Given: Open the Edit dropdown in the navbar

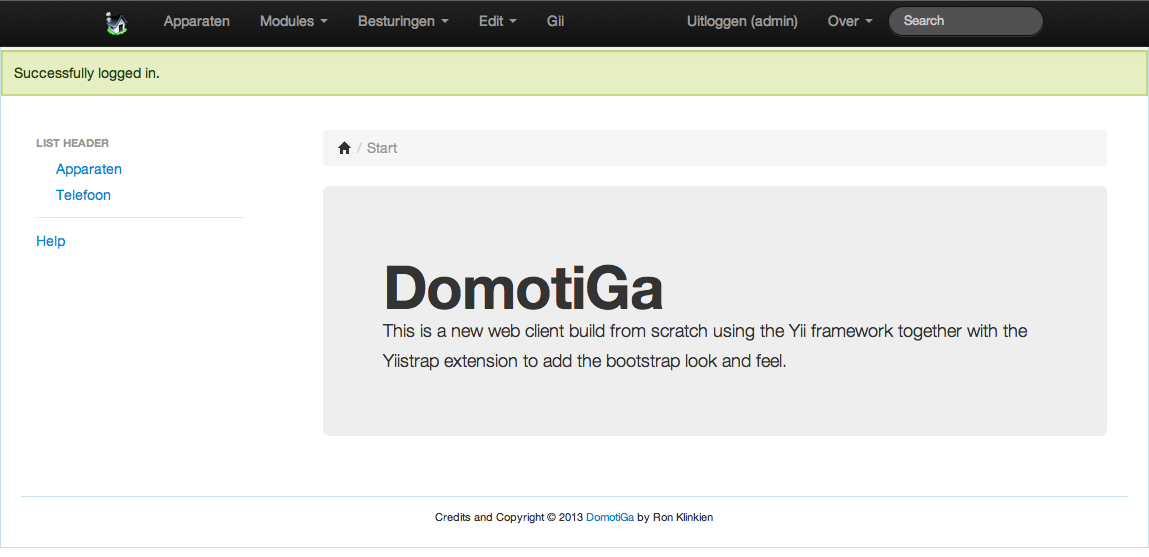Looking at the screenshot, I should click(x=497, y=21).
